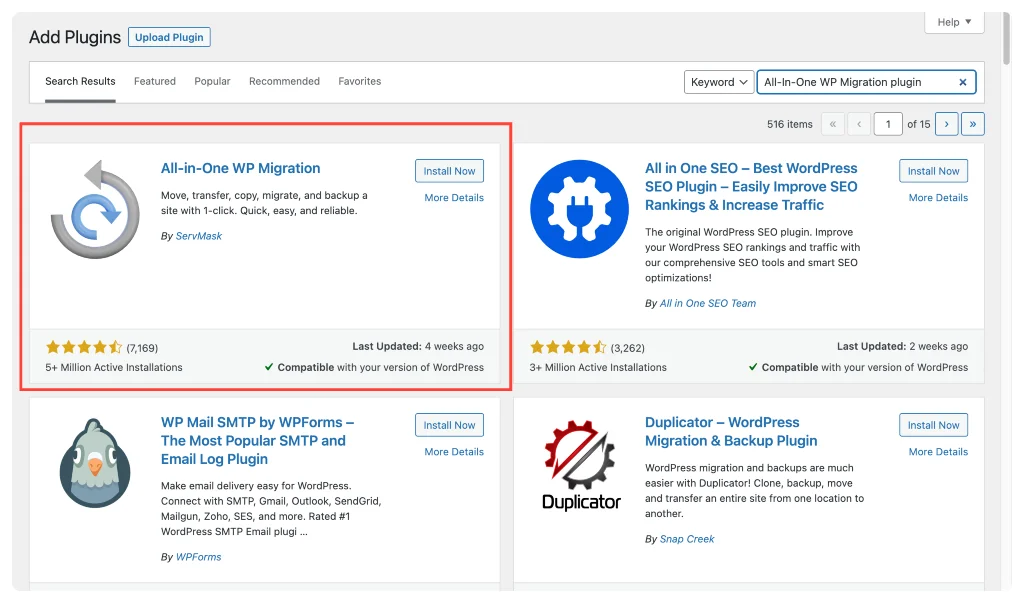
Task: Open the Duplicator WordPress Migration title link
Action: pyautogui.click(x=731, y=432)
